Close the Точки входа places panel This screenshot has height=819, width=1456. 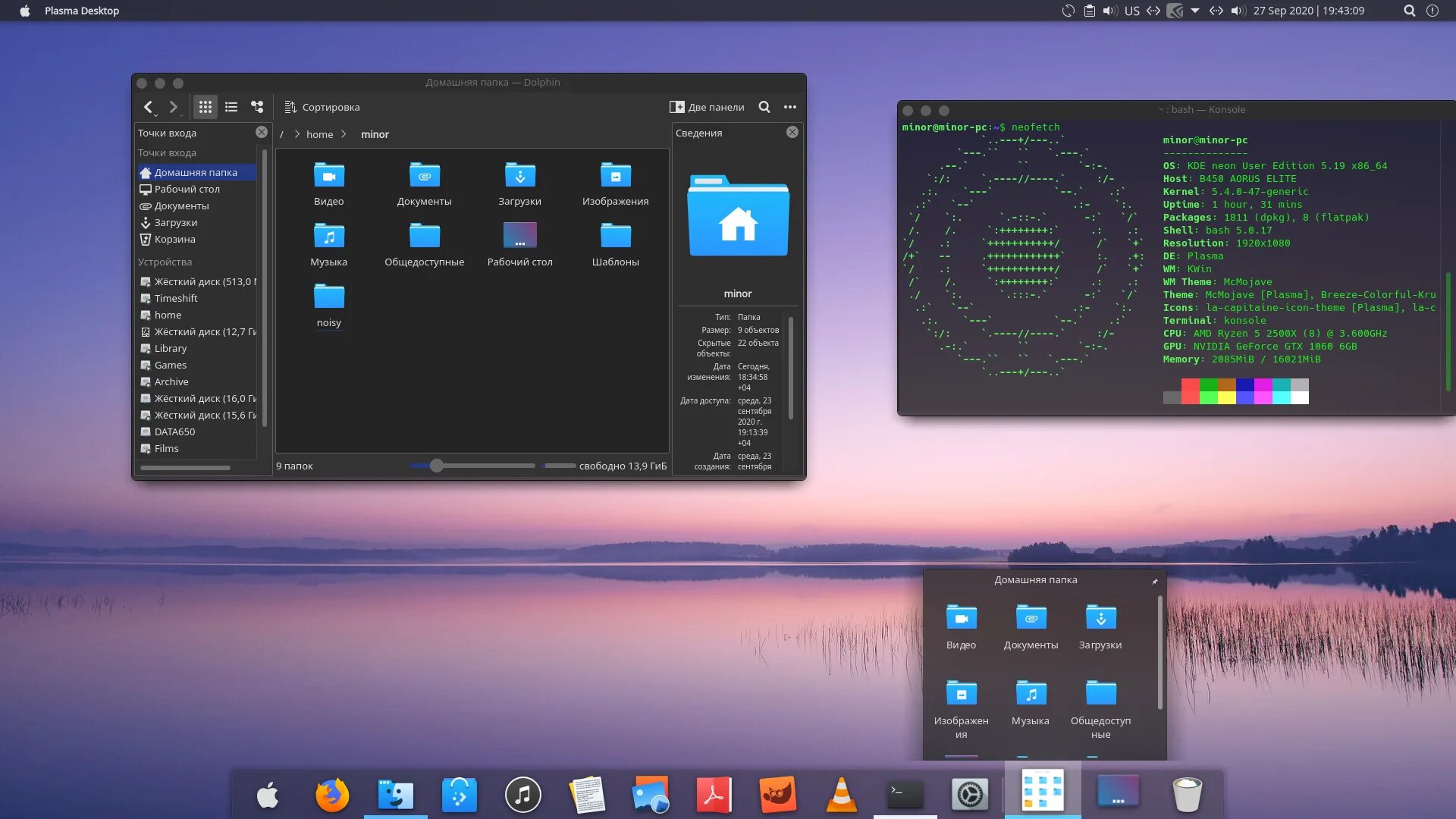[x=261, y=132]
